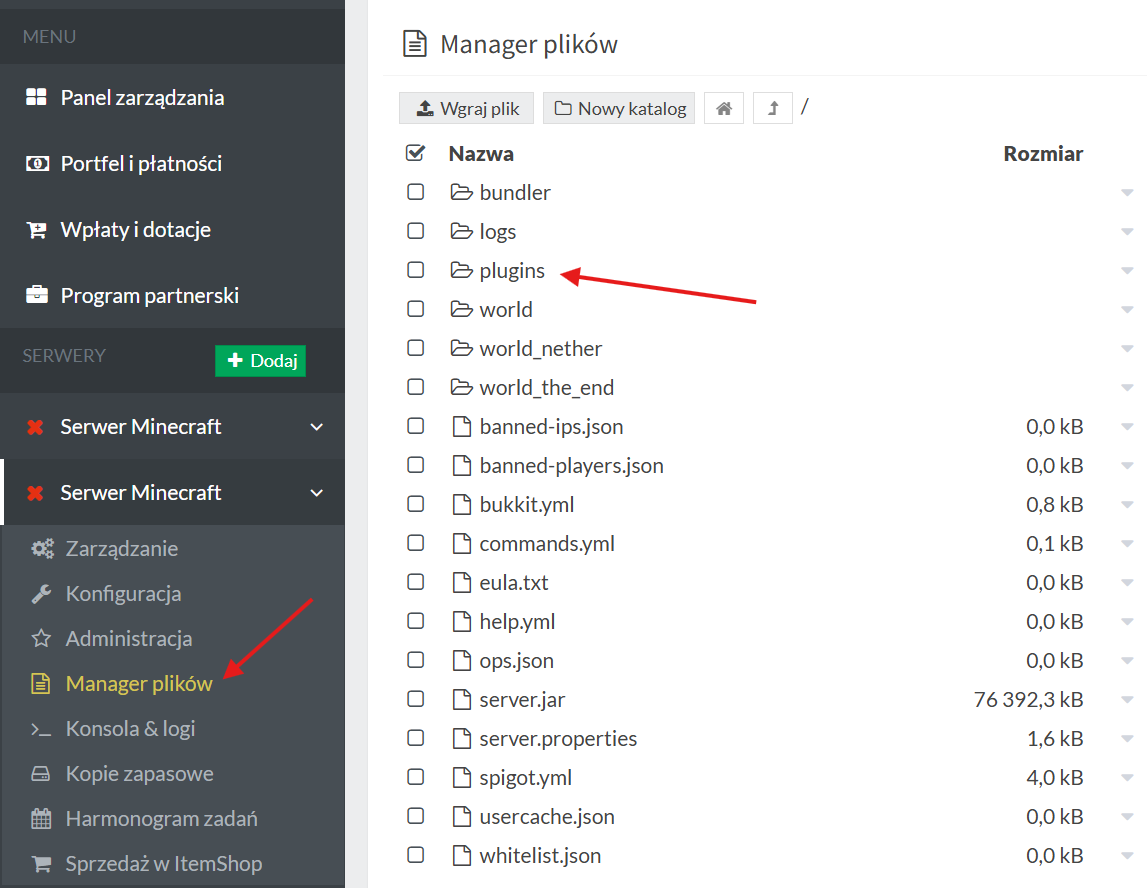Check the box for plugins folder
This screenshot has width=1147, height=888.
tap(416, 270)
